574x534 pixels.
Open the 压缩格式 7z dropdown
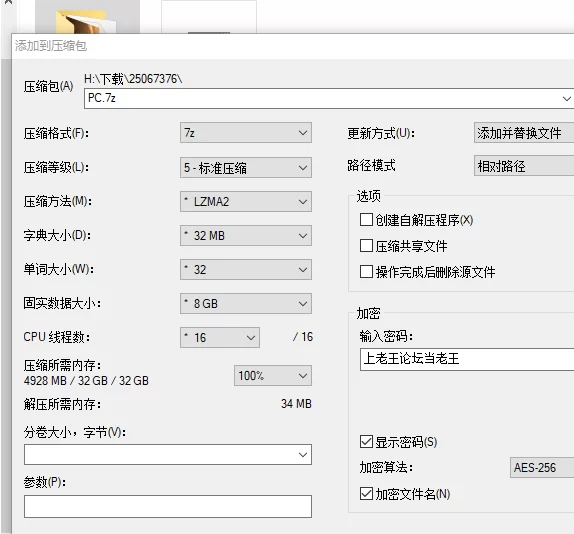coord(246,132)
